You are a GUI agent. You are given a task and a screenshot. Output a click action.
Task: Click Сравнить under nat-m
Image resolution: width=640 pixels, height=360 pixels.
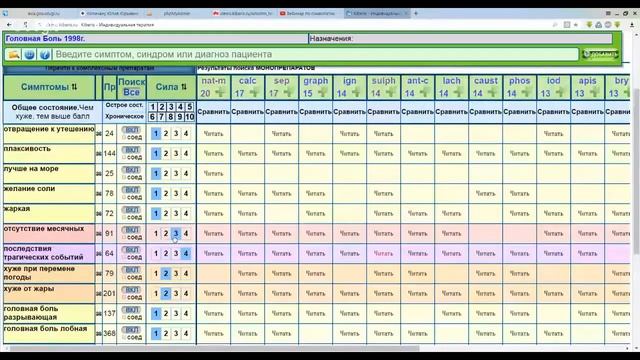(x=213, y=112)
